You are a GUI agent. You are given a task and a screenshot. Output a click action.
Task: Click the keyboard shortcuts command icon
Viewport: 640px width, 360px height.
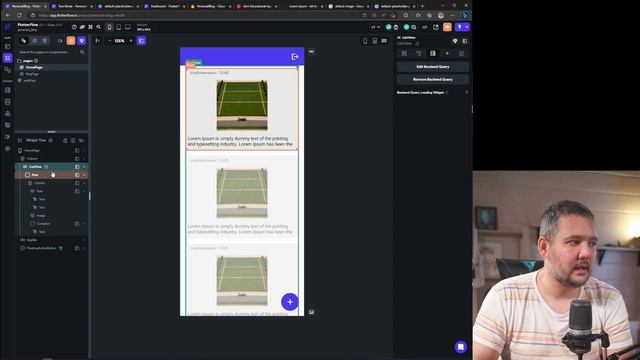(90, 27)
